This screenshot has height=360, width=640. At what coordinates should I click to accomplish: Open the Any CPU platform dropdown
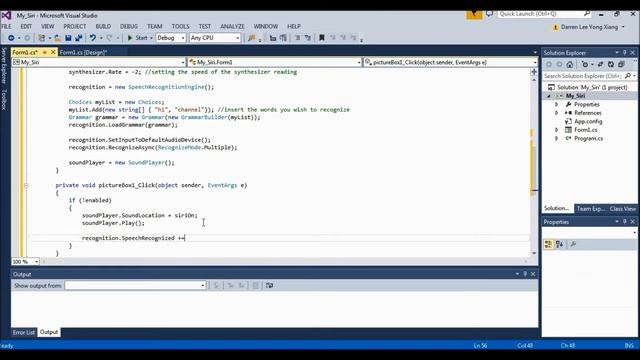(215, 38)
